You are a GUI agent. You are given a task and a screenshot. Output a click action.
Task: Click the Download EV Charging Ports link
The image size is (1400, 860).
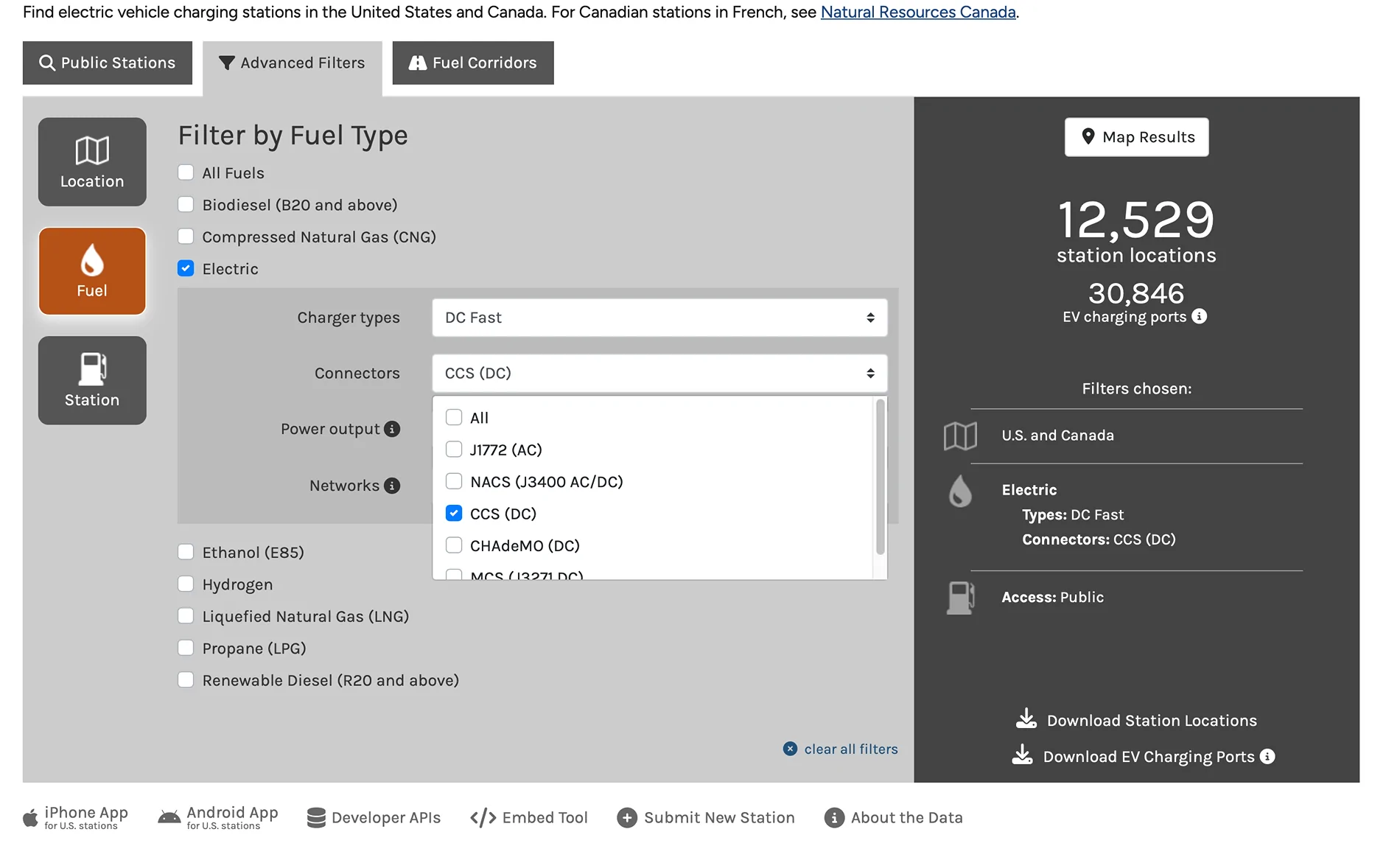click(x=1149, y=757)
